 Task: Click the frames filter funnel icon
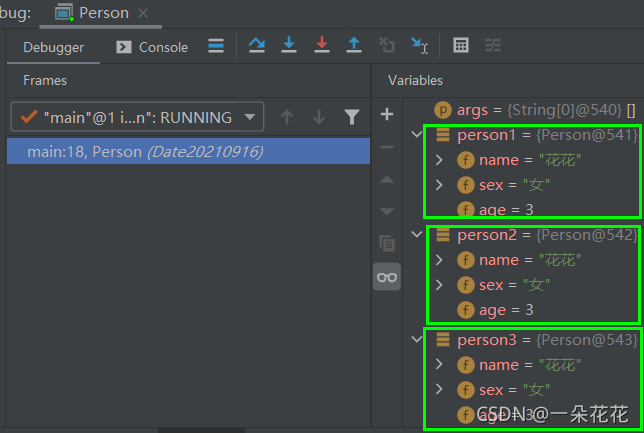[352, 117]
